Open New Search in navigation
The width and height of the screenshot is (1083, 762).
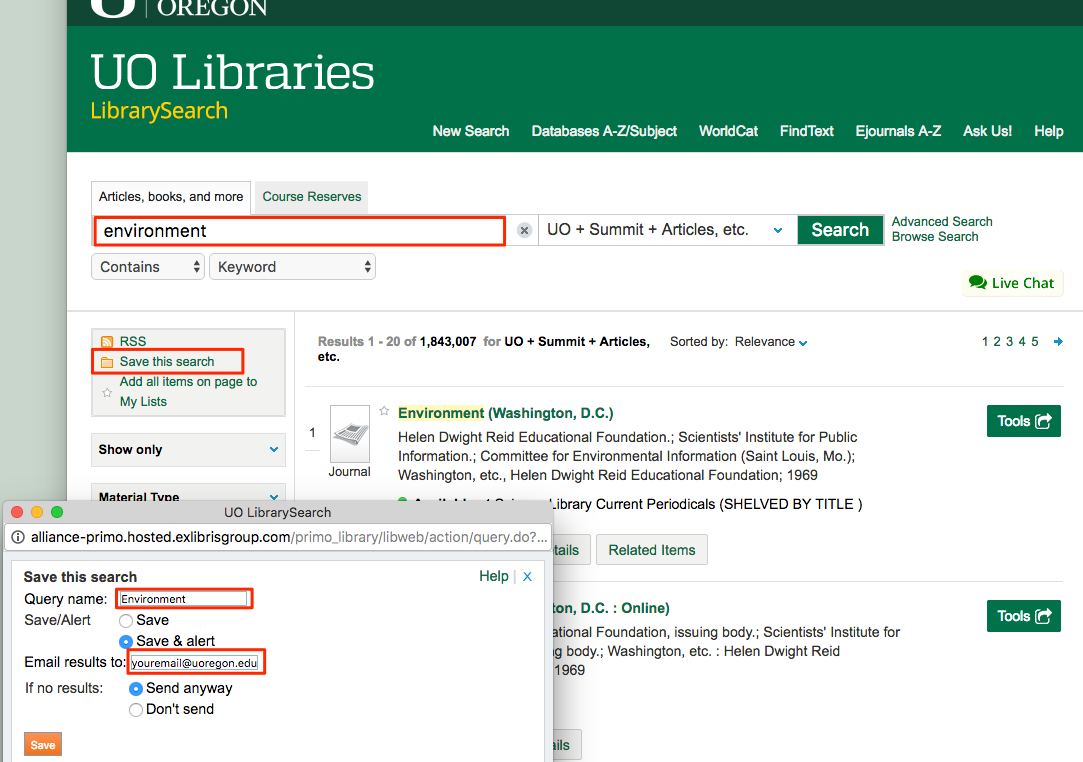[471, 131]
